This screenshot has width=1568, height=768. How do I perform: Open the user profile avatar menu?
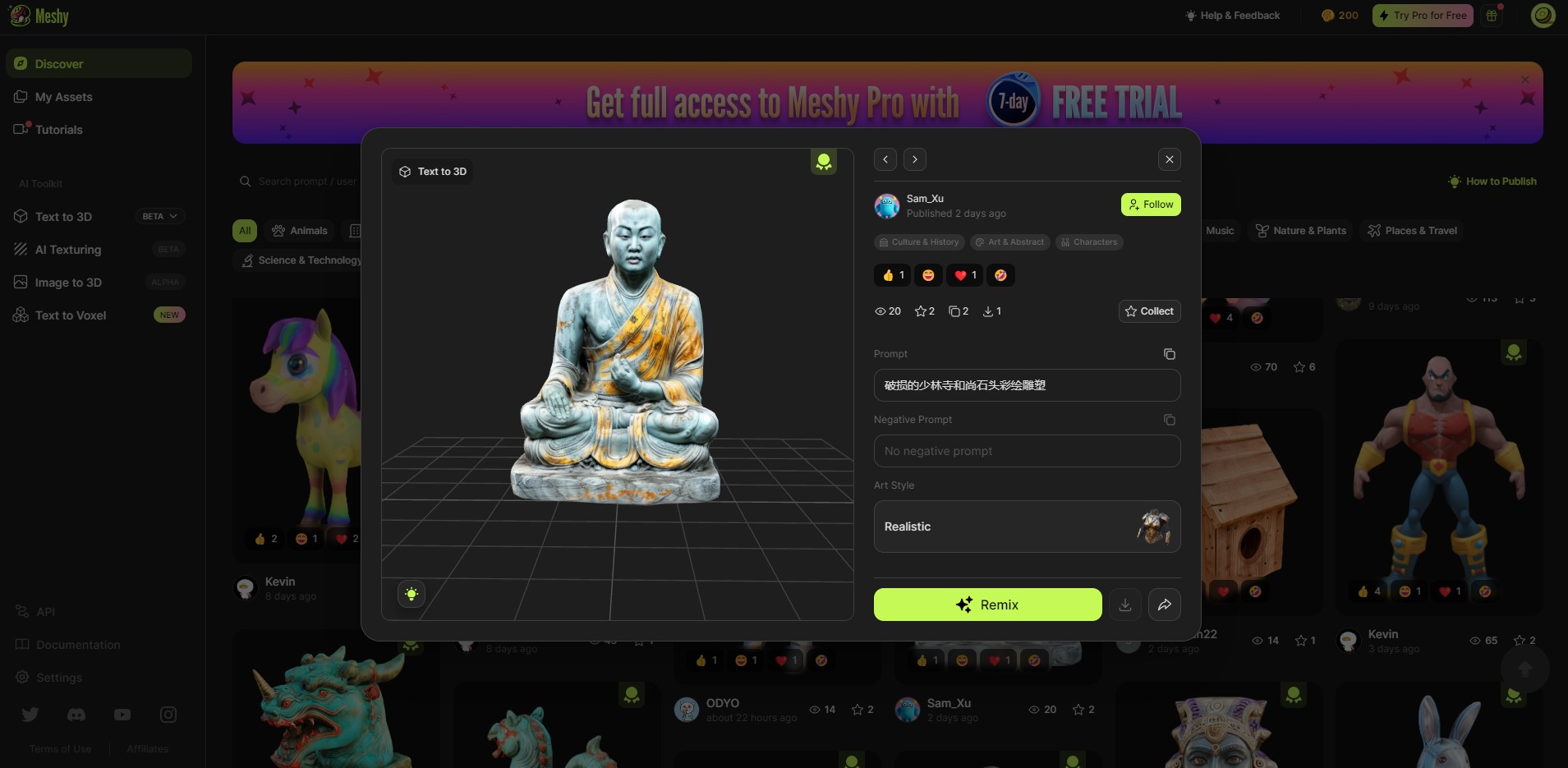[1543, 16]
